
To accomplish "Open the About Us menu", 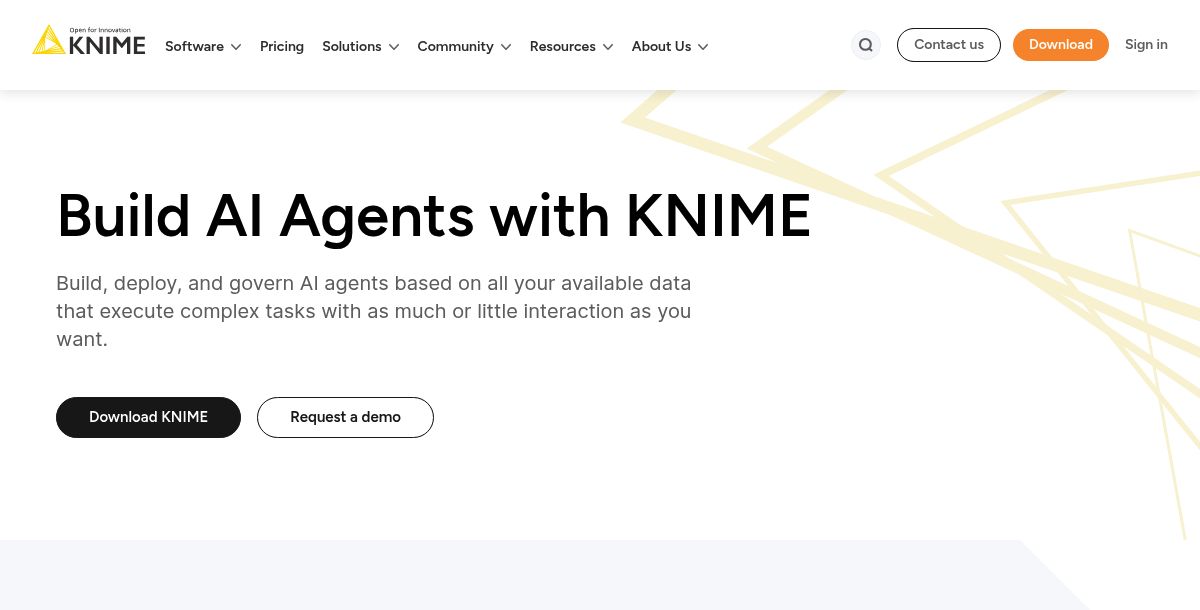I will click(x=661, y=46).
